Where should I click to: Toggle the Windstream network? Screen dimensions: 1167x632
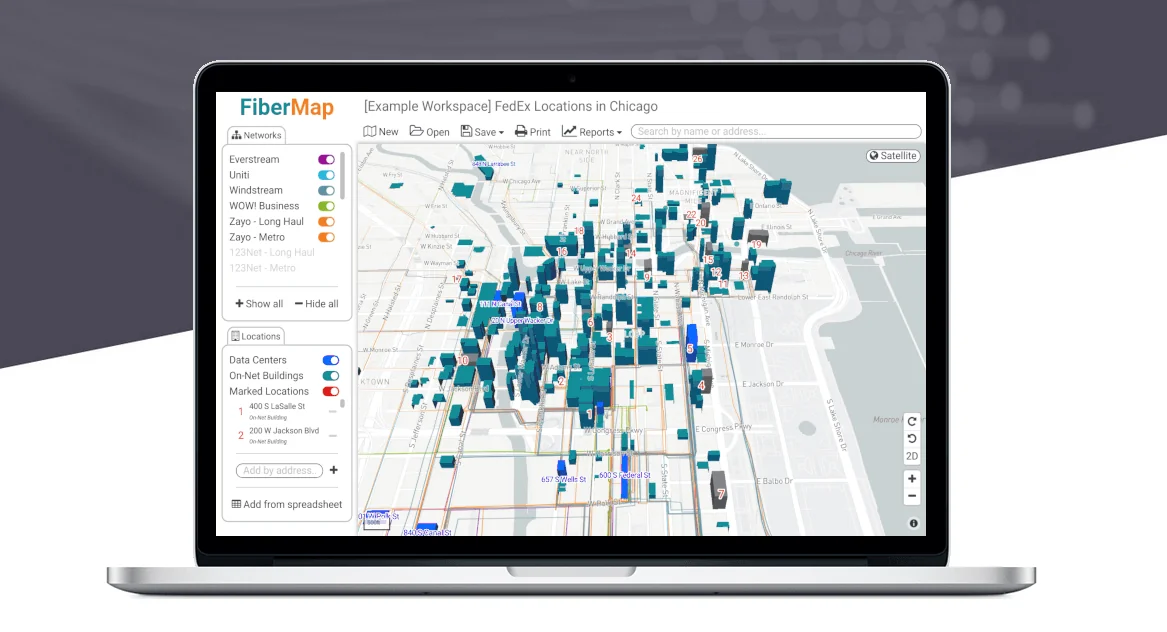click(326, 191)
